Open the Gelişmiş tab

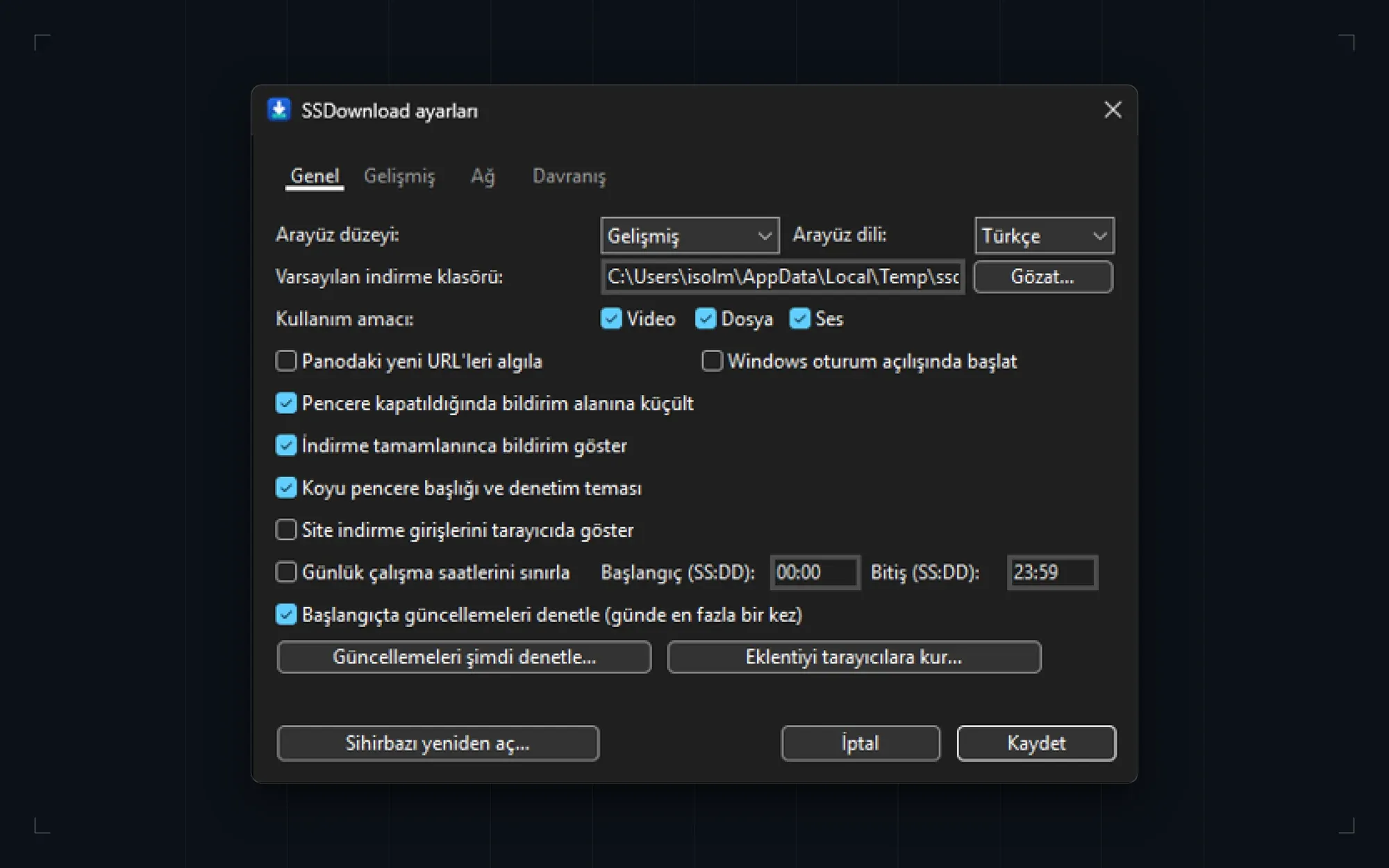(399, 176)
